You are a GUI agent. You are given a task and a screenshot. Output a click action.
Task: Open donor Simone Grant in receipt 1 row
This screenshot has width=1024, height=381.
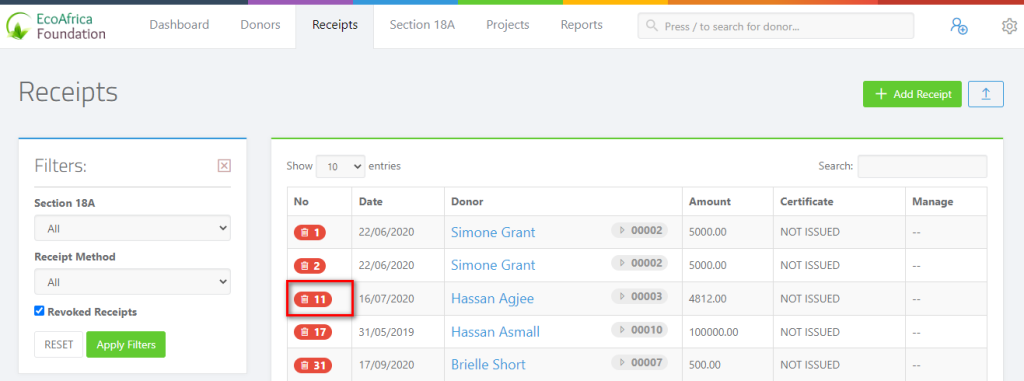pyautogui.click(x=493, y=232)
